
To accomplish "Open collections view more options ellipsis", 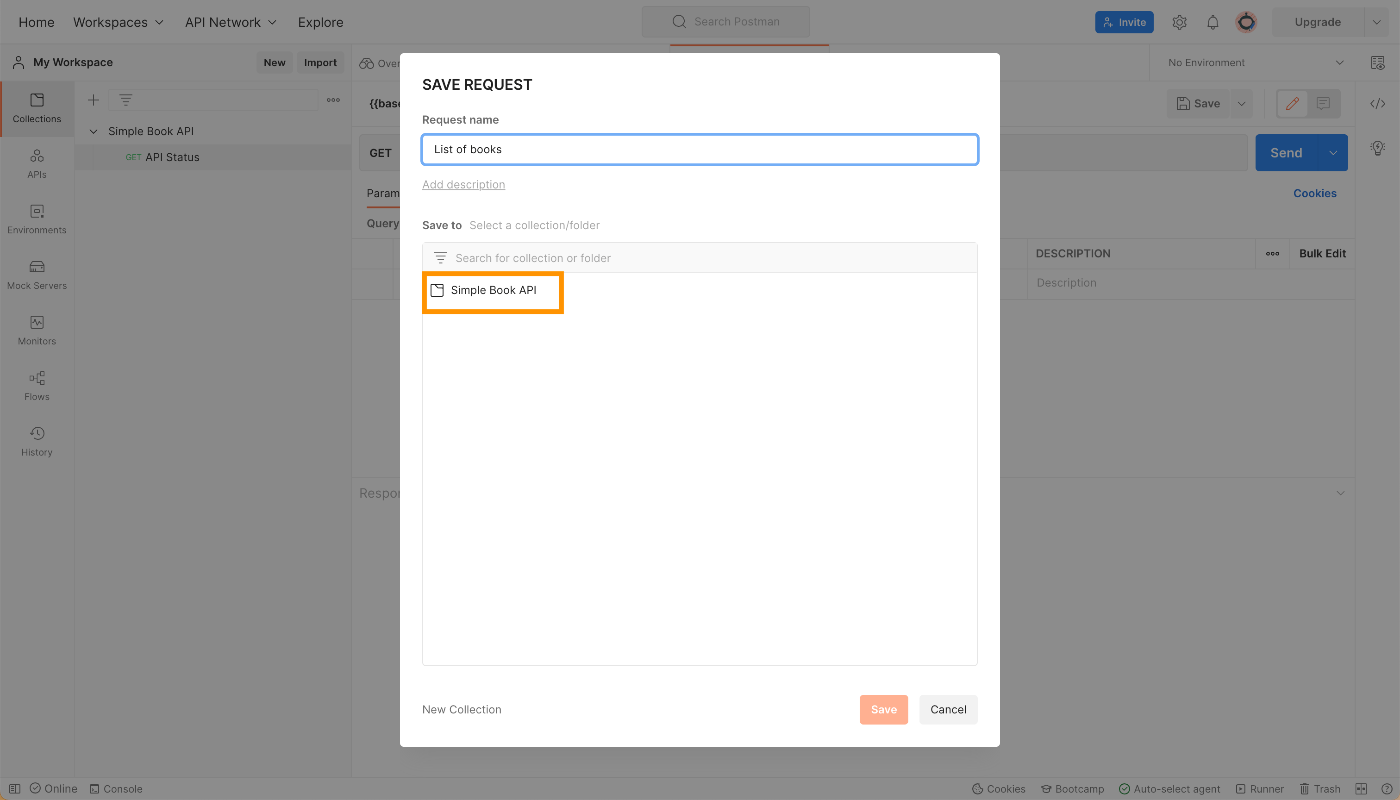I will (333, 100).
